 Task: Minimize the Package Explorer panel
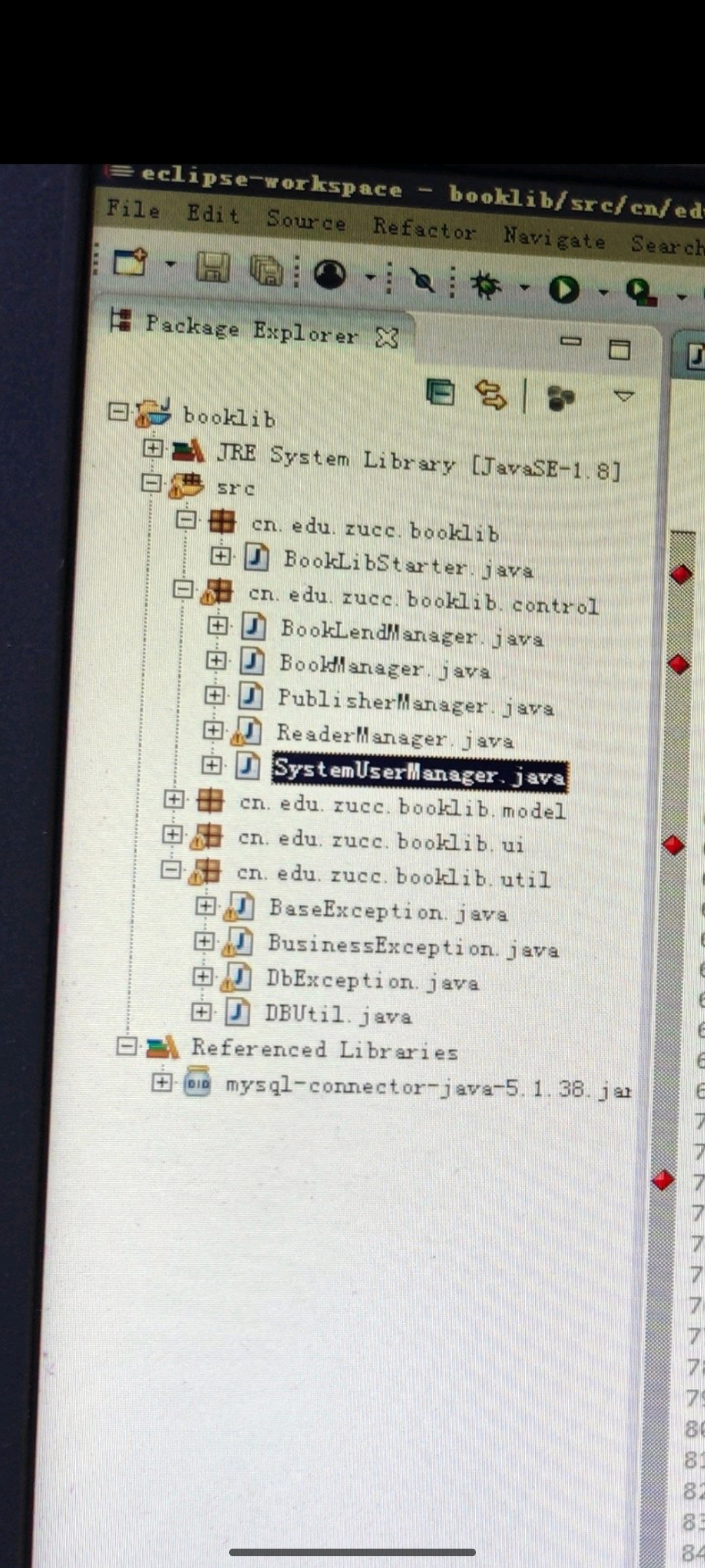570,341
